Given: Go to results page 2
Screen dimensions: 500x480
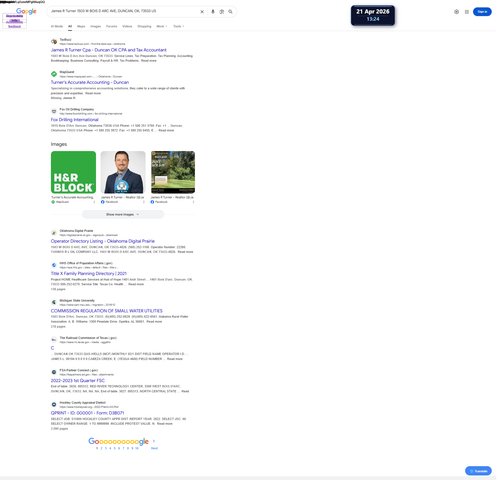Looking at the screenshot, I should (x=101, y=448).
